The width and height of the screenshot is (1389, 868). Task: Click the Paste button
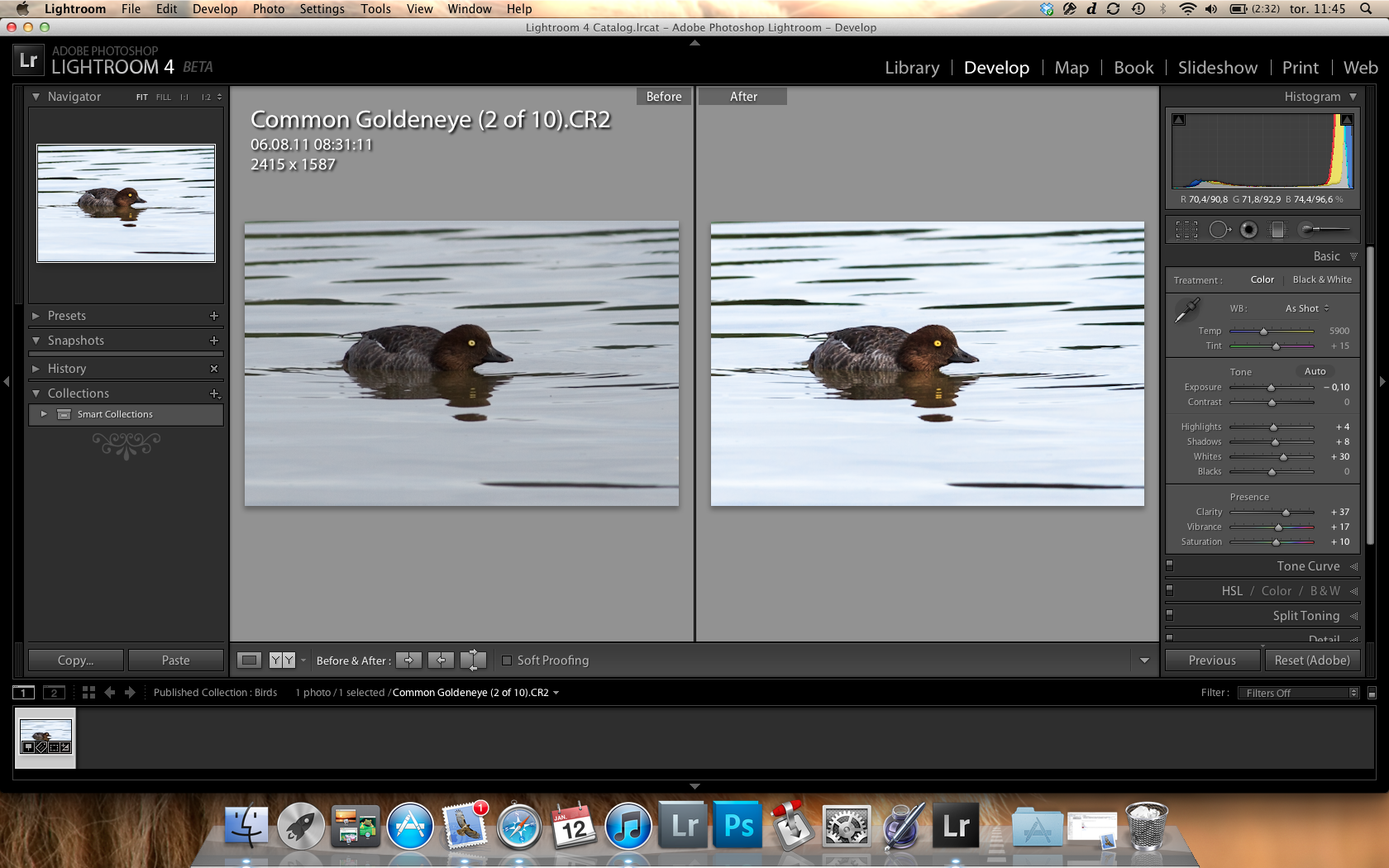click(176, 661)
